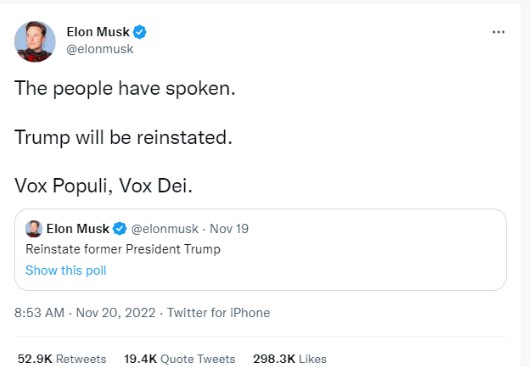View the 298.3K Likes list
Screen dimensions: 530x367
290,359
